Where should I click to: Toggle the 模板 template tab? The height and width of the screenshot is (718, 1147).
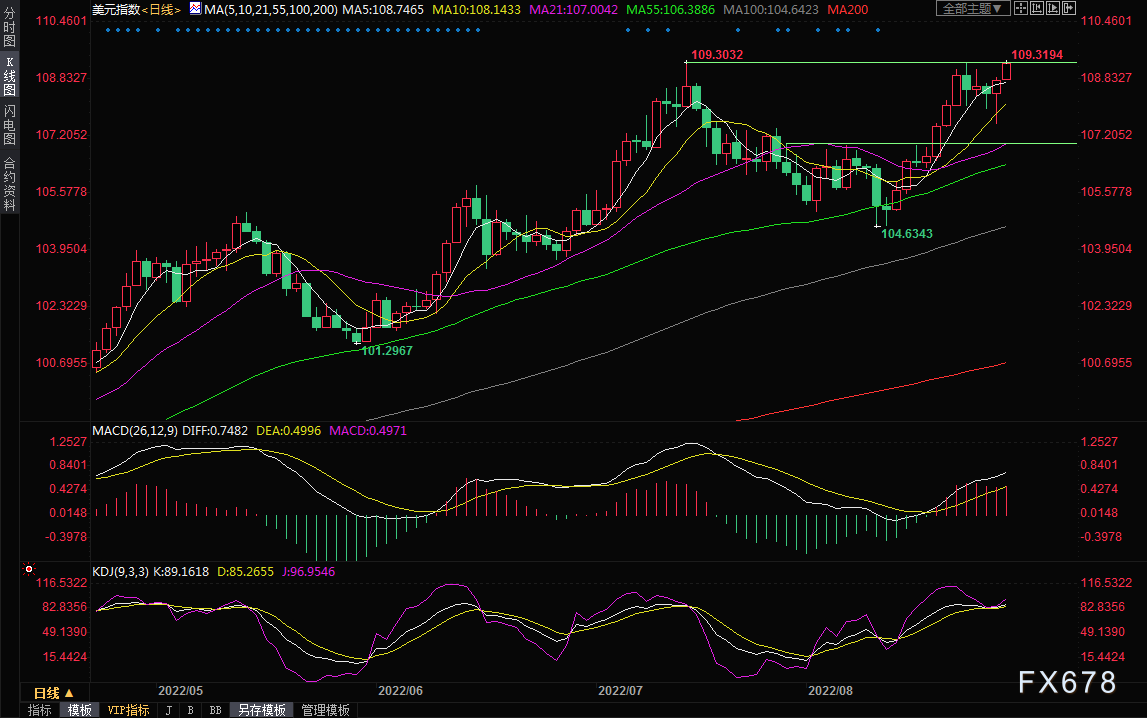coord(80,710)
